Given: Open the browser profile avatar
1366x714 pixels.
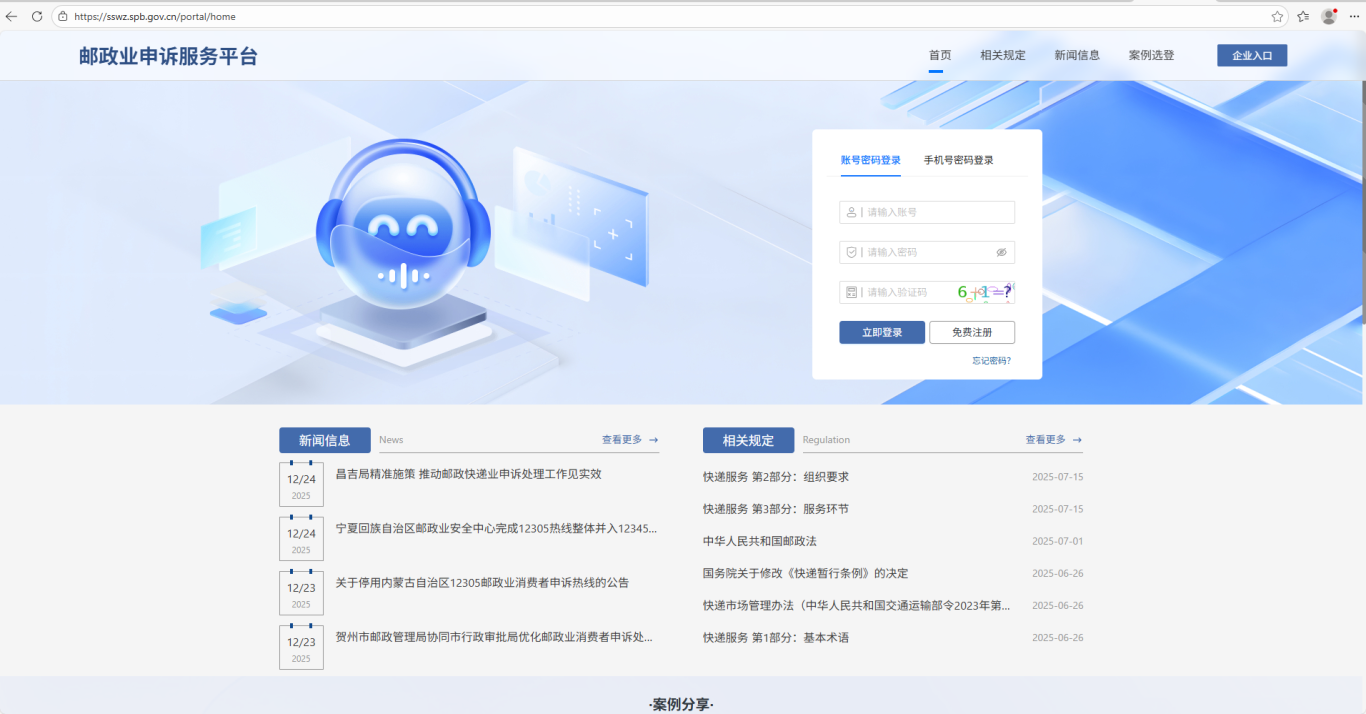Looking at the screenshot, I should (1329, 16).
